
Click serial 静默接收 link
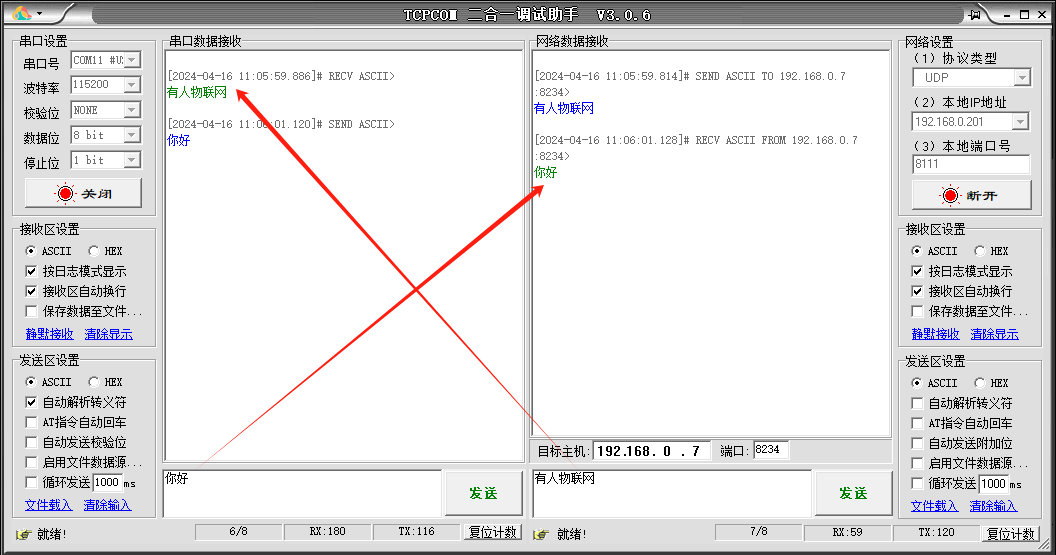[x=49, y=333]
